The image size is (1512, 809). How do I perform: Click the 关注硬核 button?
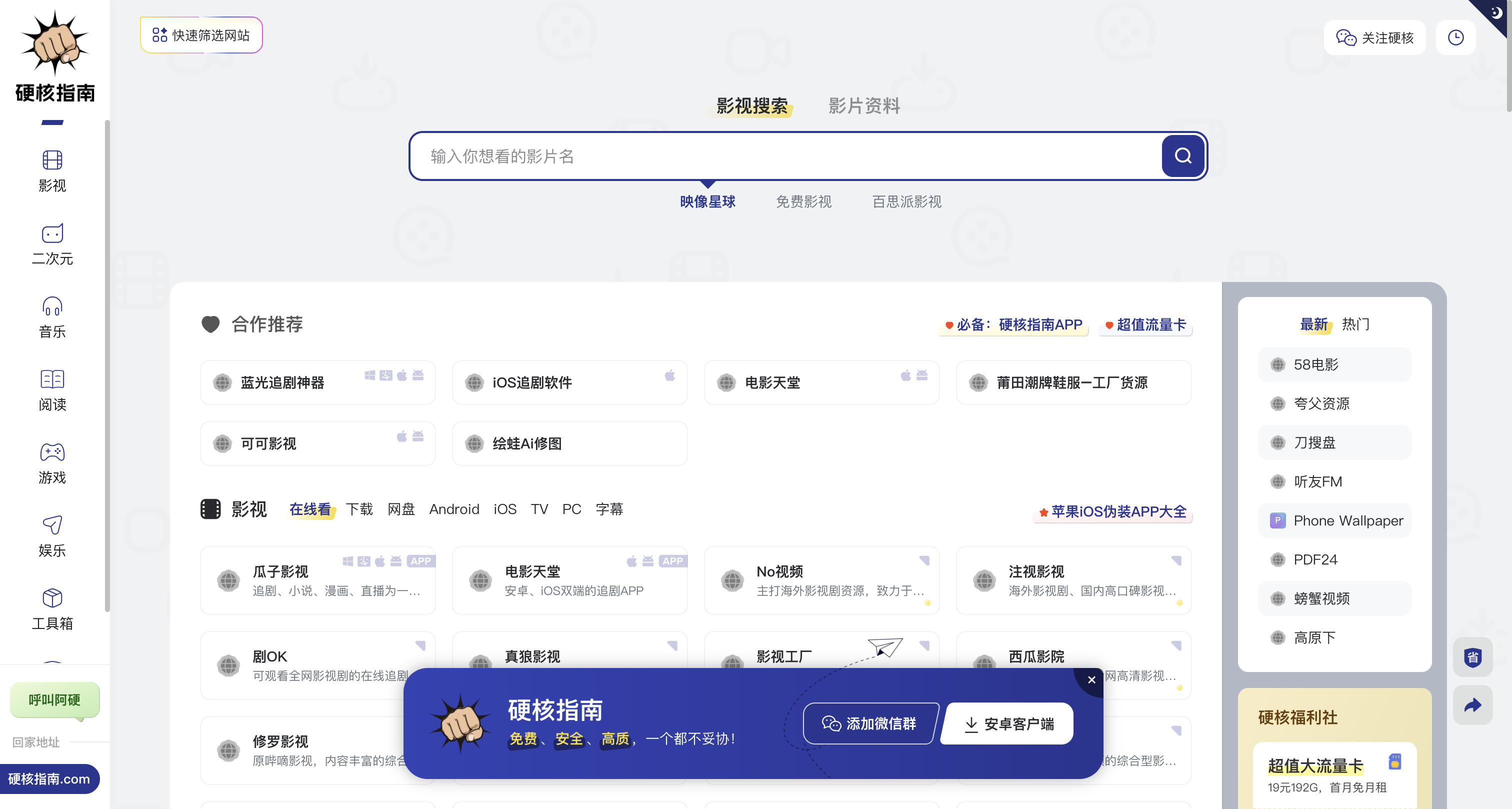[x=1374, y=37]
